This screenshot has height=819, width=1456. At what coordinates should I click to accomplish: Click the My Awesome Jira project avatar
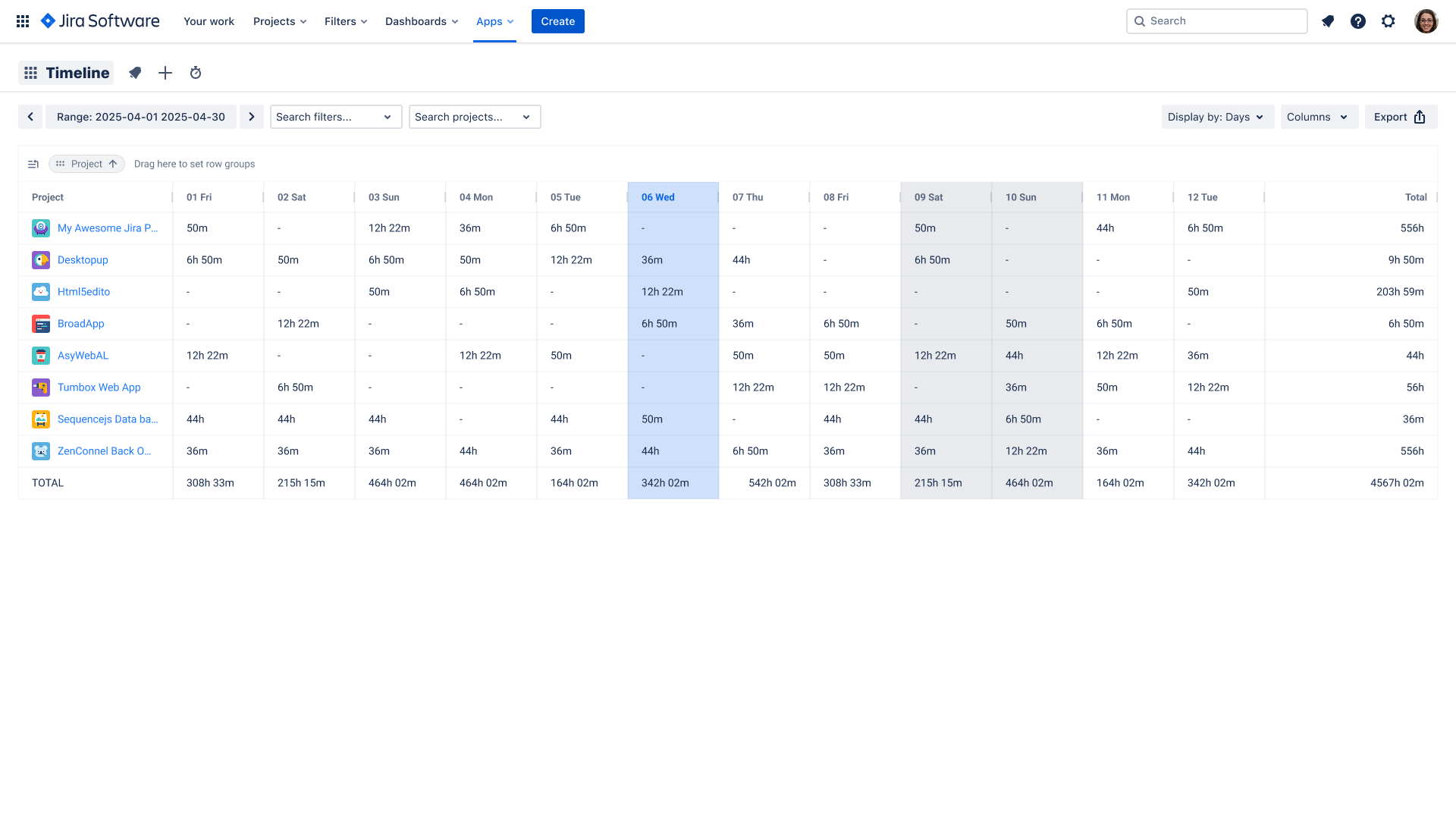point(41,228)
